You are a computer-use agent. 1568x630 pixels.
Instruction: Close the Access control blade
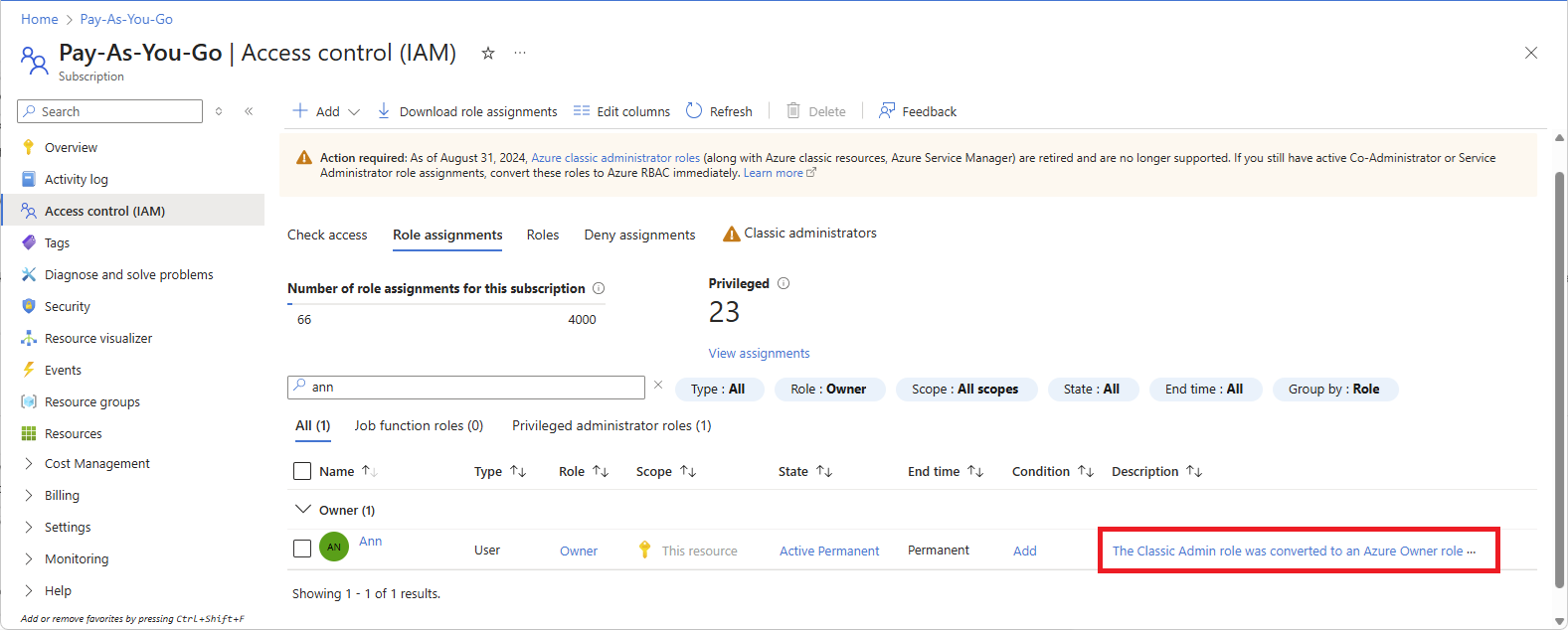[1531, 53]
